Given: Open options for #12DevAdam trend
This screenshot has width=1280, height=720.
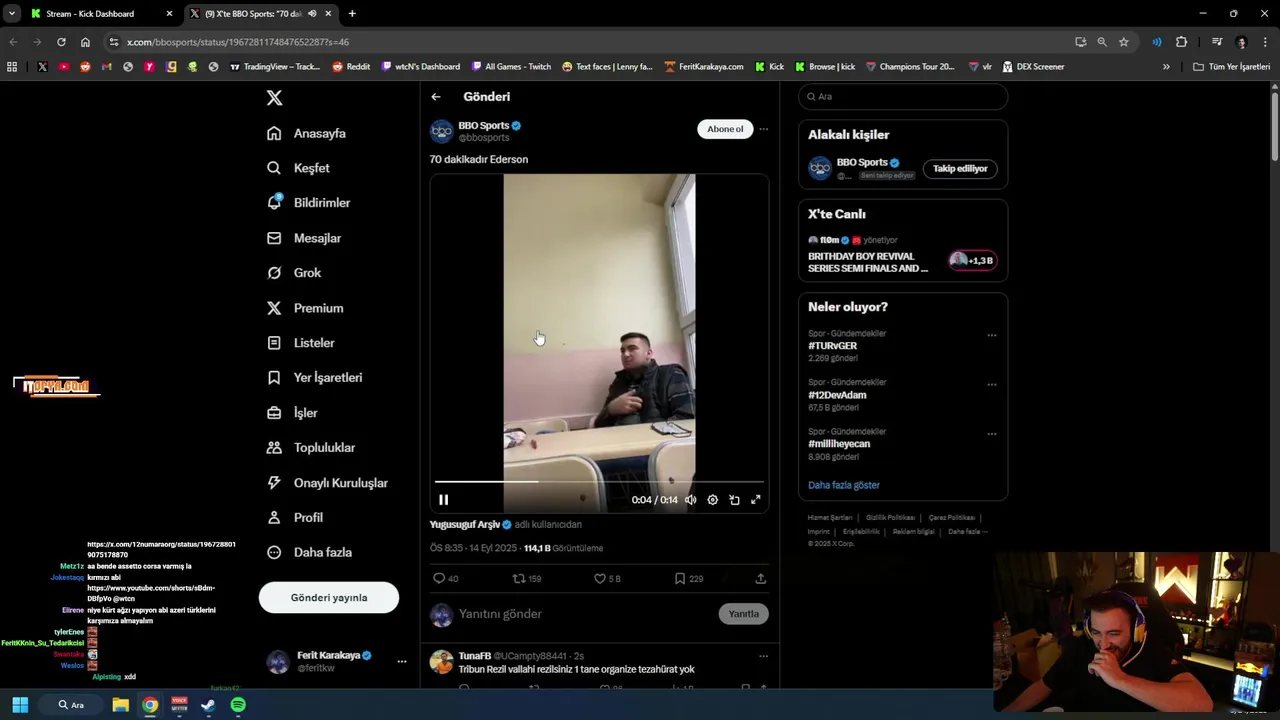Looking at the screenshot, I should pos(992,384).
